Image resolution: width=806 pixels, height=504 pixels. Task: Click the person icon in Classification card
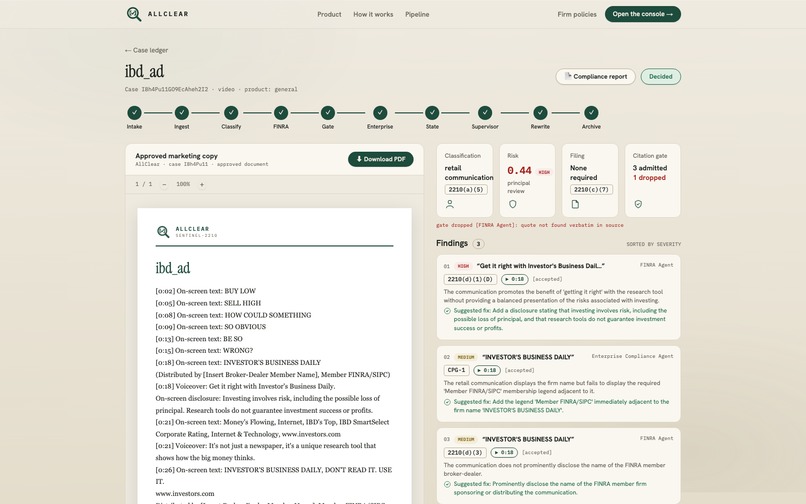click(450, 204)
